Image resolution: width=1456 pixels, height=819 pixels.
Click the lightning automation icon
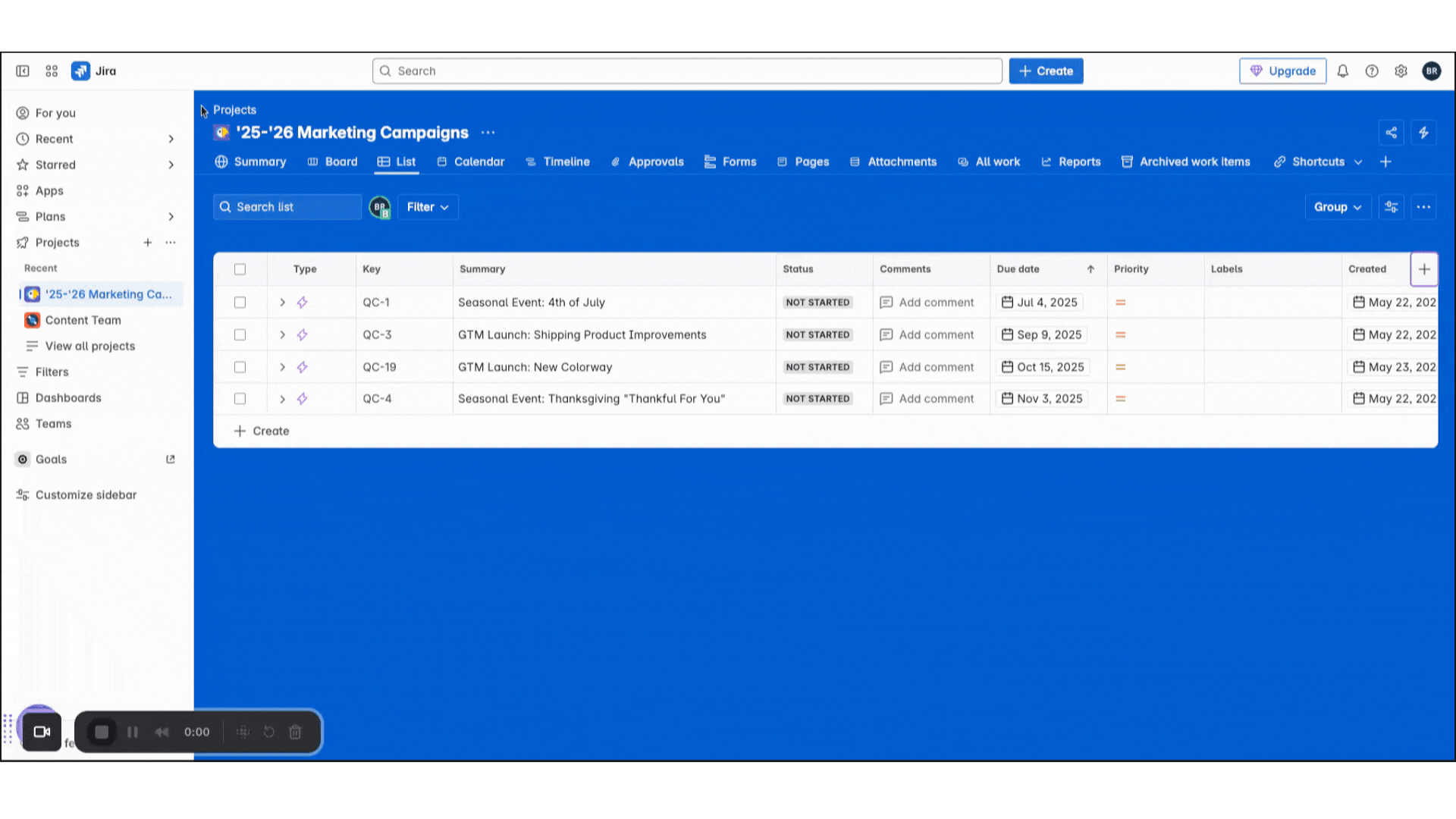coord(1423,133)
